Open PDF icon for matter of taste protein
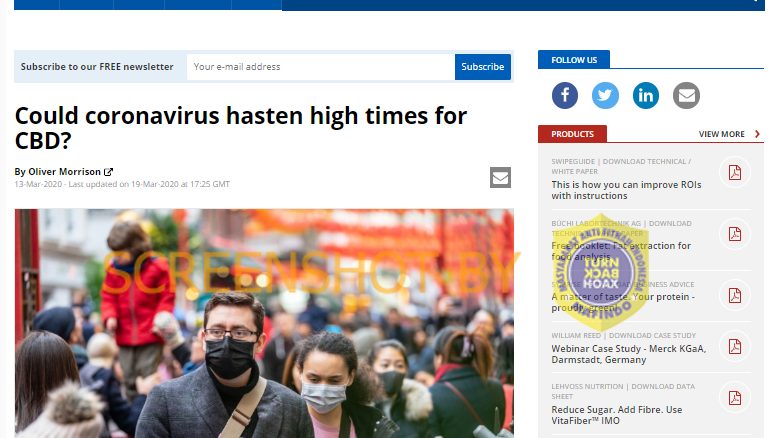Screen dimensions: 773x438 [735, 295]
